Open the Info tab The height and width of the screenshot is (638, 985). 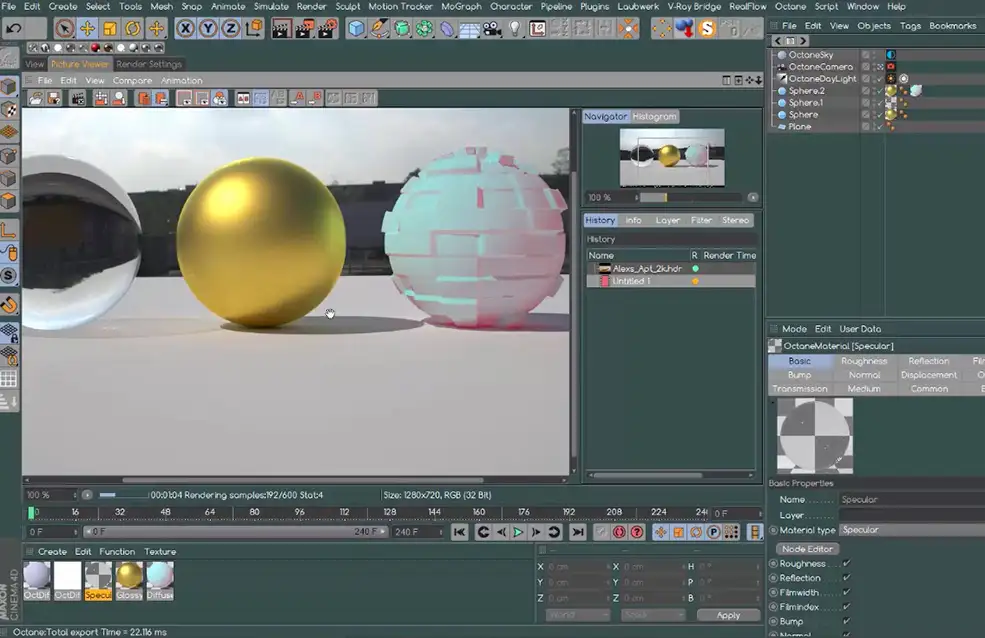click(x=633, y=220)
